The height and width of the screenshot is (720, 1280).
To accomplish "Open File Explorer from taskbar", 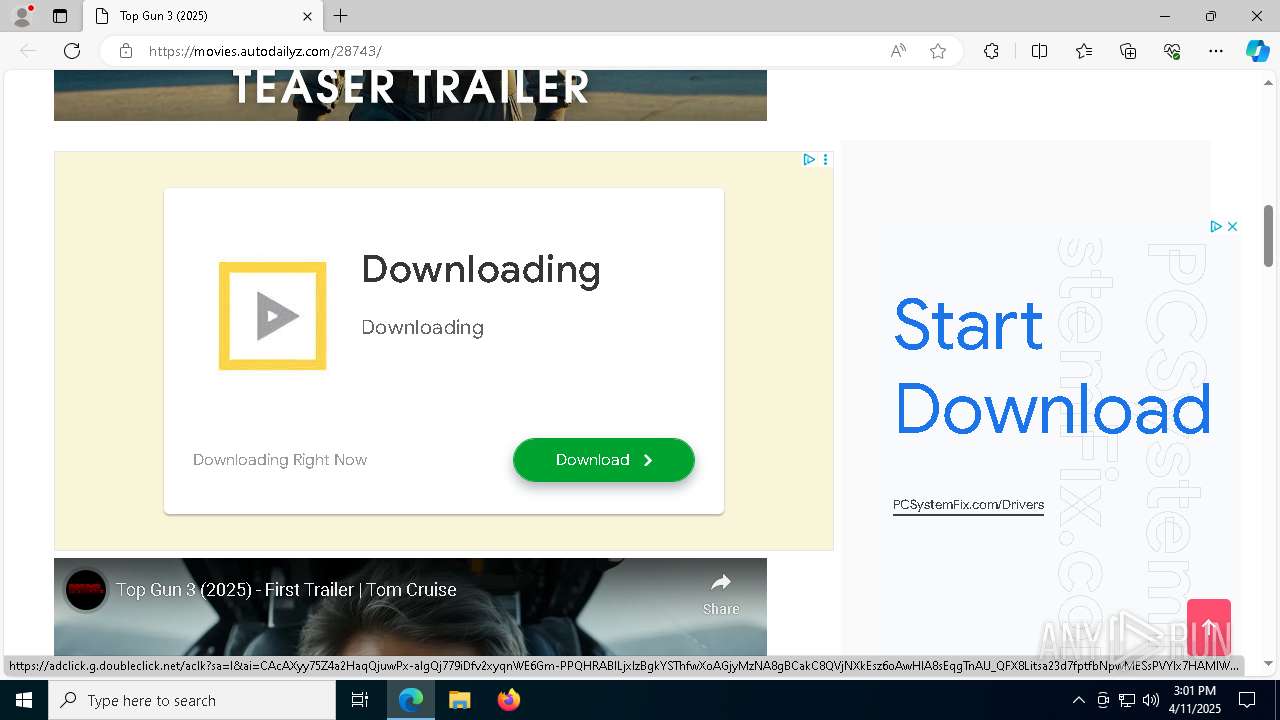I will (x=459, y=700).
